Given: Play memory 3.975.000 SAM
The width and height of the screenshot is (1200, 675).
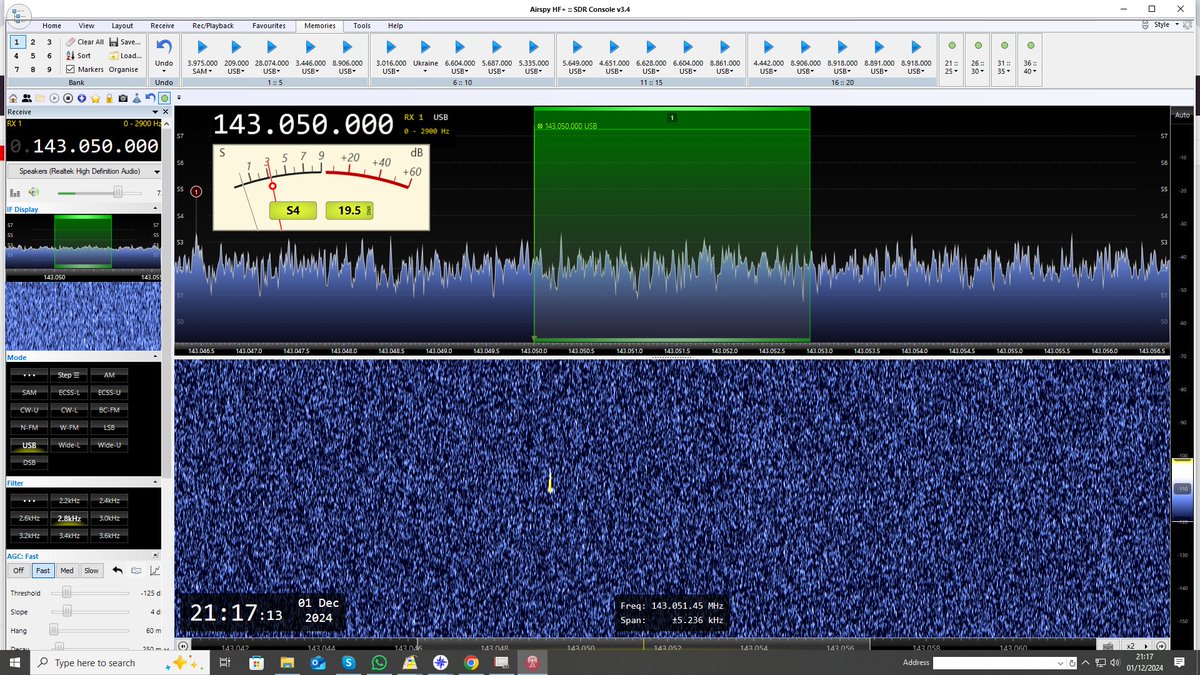Looking at the screenshot, I should pyautogui.click(x=200, y=46).
